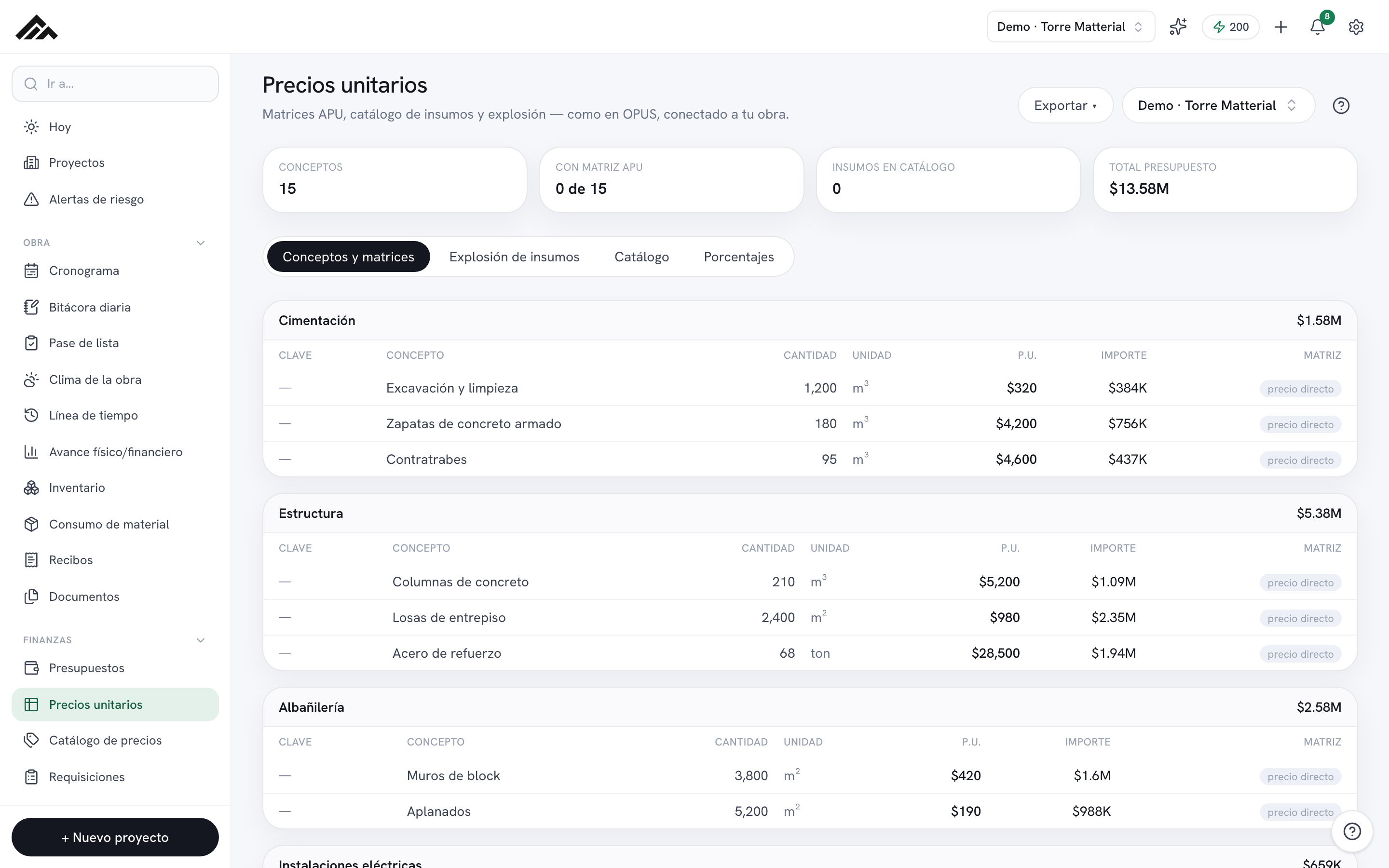
Task: Click the Documentos files icon
Action: (x=31, y=597)
